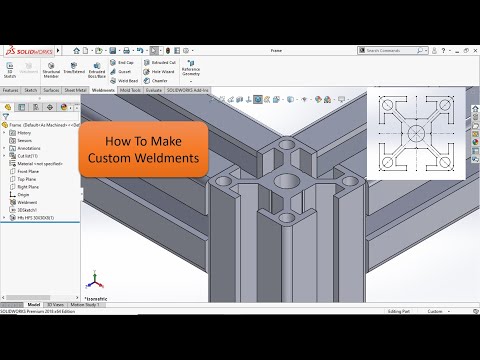This screenshot has width=480, height=360.
Task: Open the Mold Tools tab
Action: click(x=130, y=90)
